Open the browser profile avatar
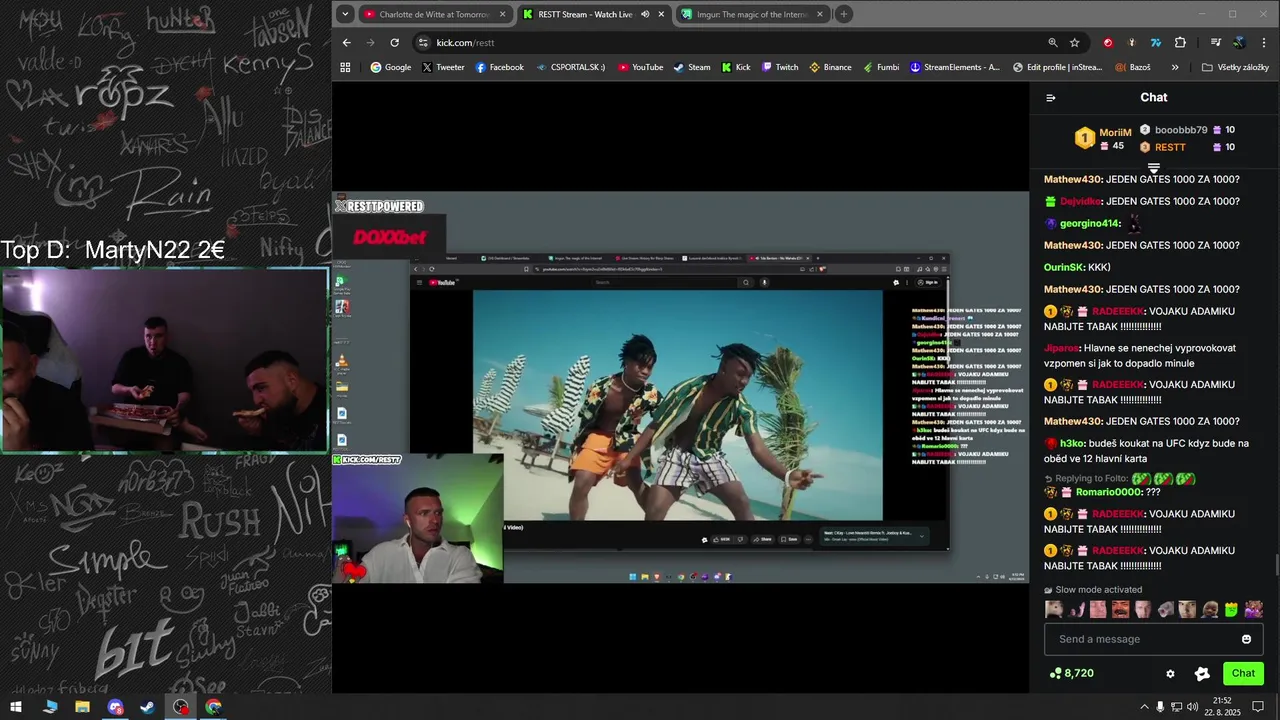This screenshot has width=1280, height=720. 1239,43
